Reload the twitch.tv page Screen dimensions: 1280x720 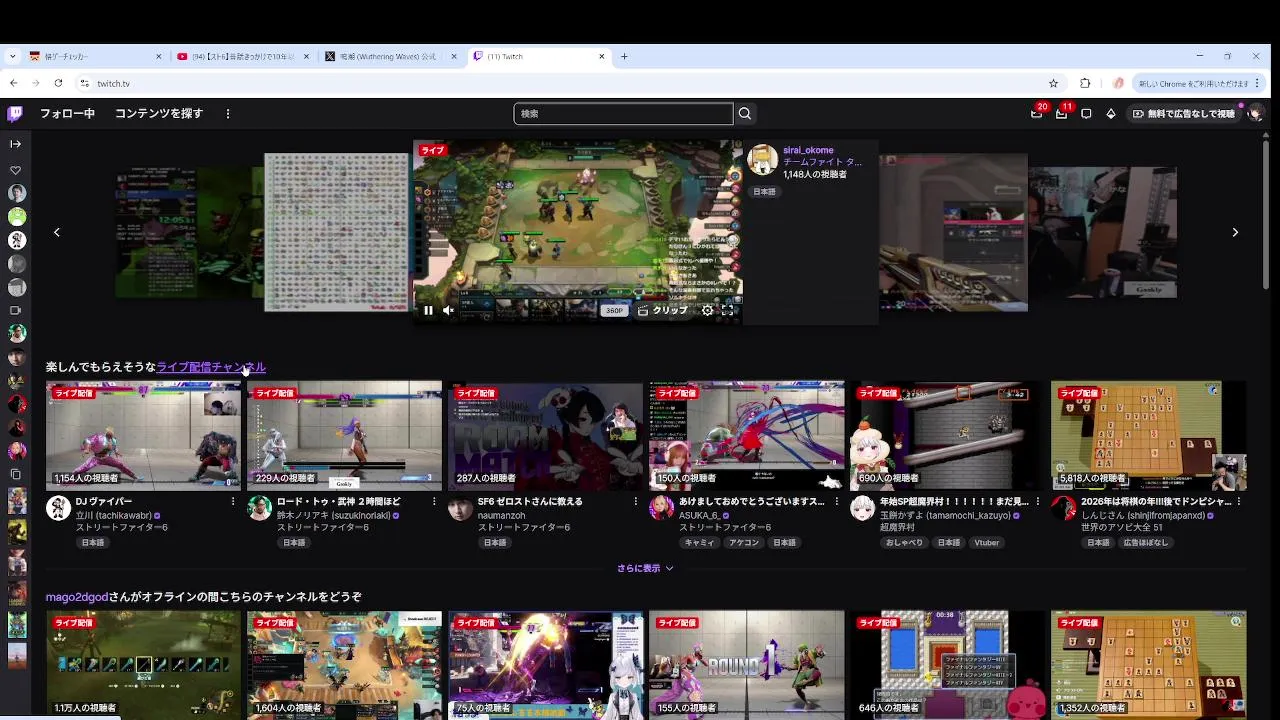click(x=58, y=84)
